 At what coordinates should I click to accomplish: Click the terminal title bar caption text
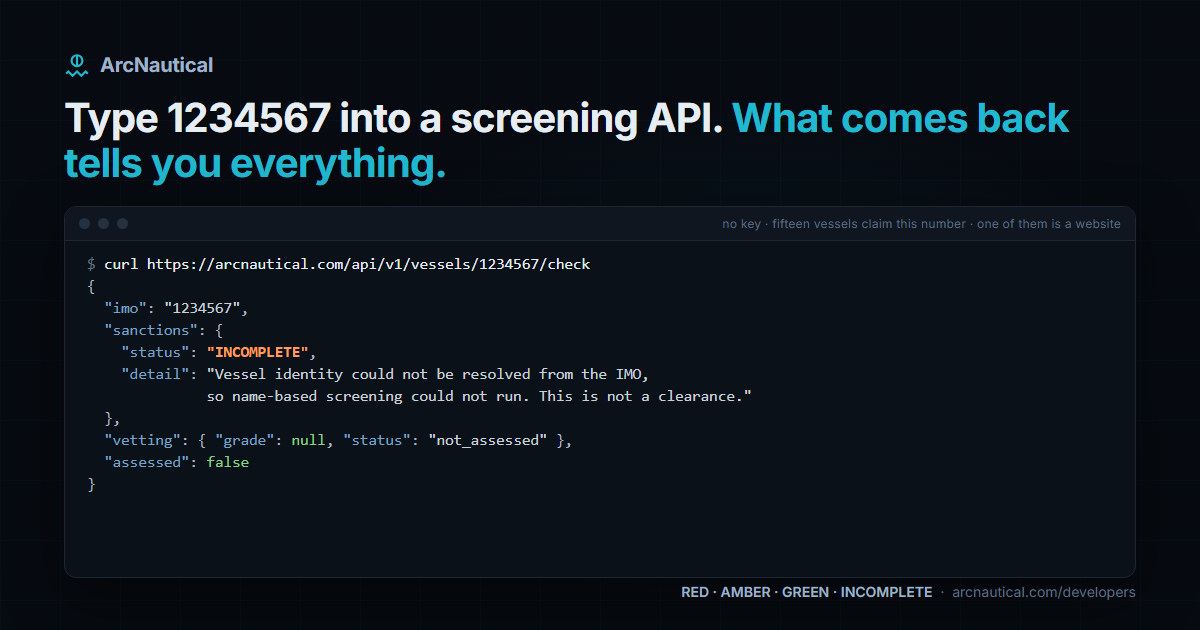[x=921, y=224]
